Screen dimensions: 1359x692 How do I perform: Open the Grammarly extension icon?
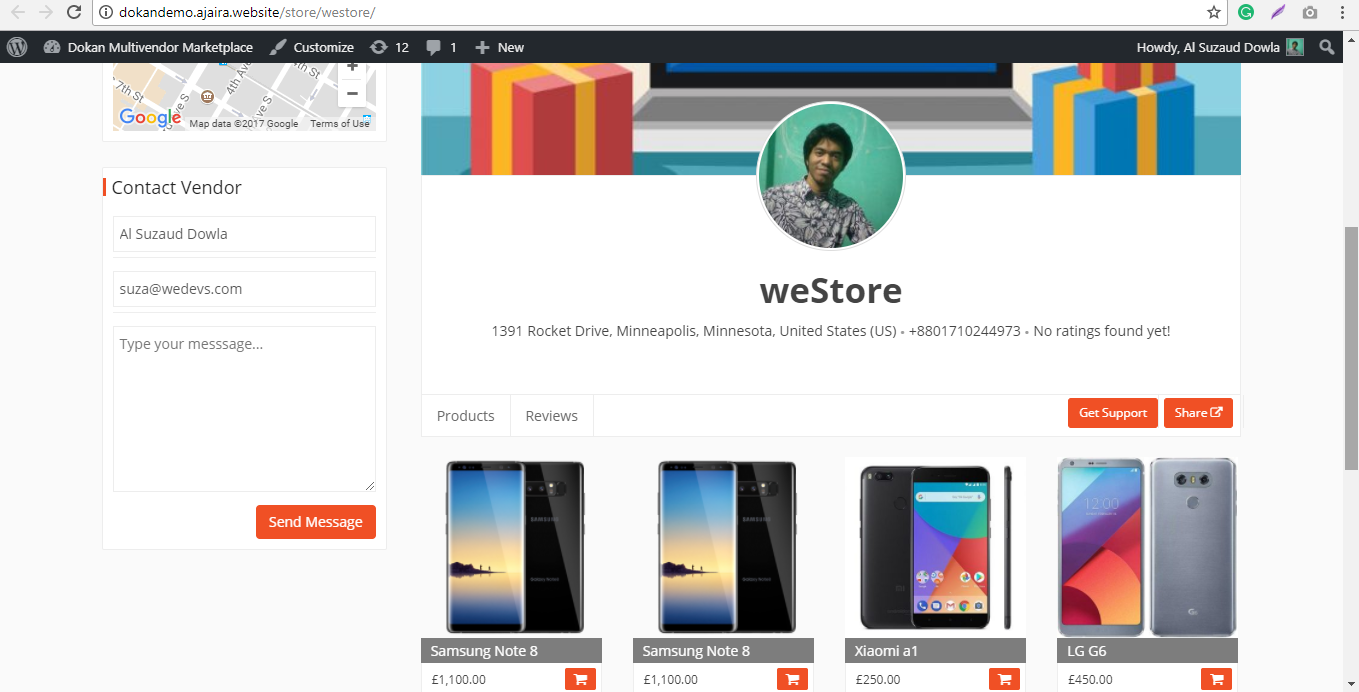coord(1246,13)
